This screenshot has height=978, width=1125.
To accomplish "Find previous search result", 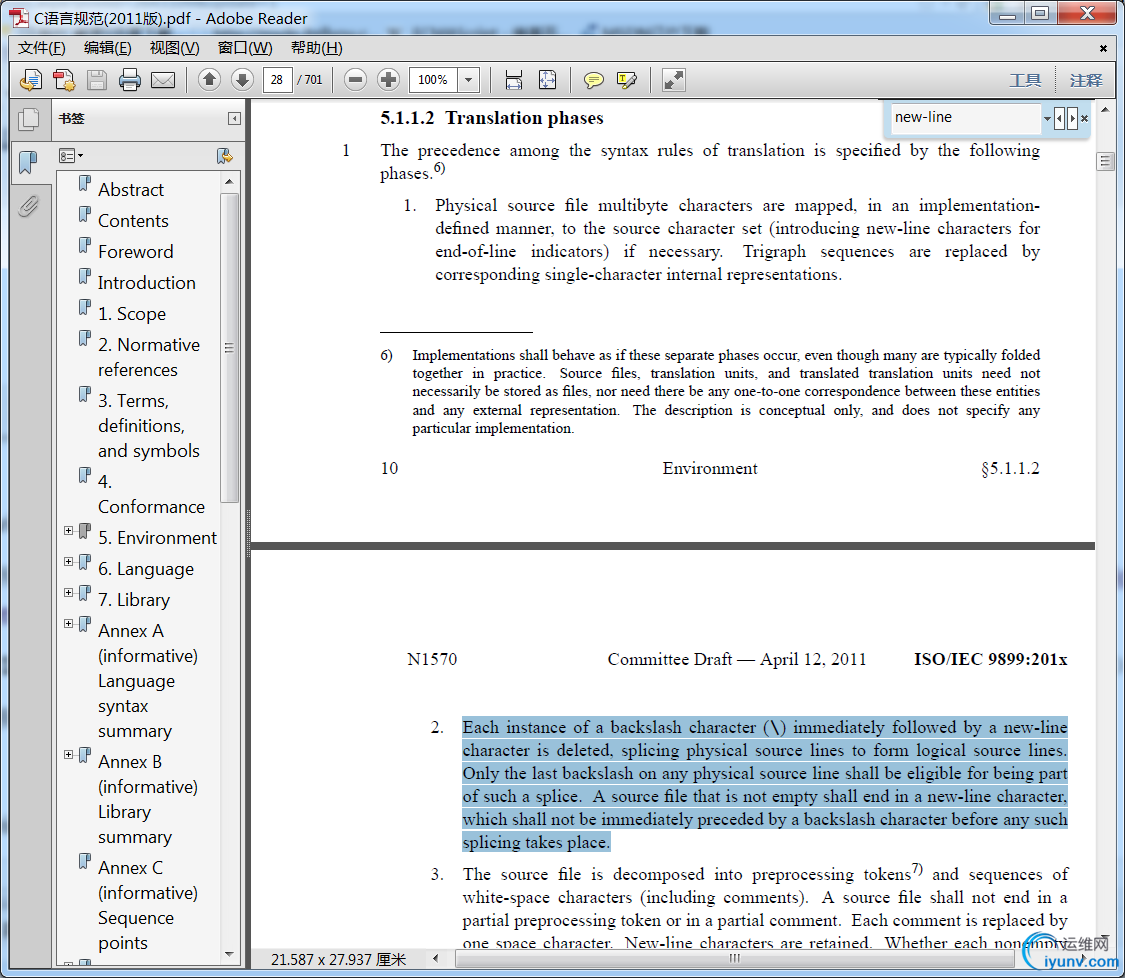I will (1060, 118).
